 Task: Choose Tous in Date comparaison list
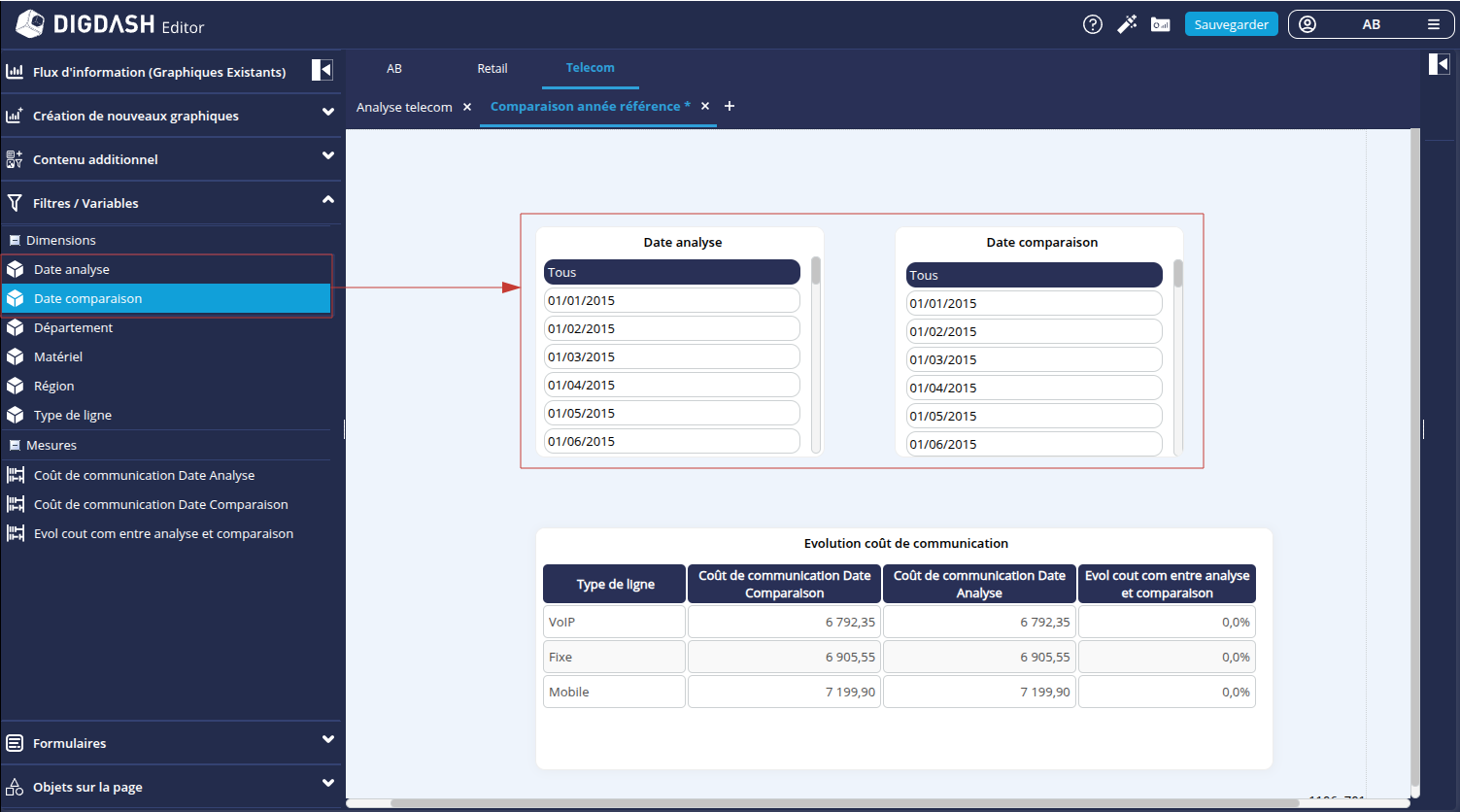pyautogui.click(x=1034, y=276)
